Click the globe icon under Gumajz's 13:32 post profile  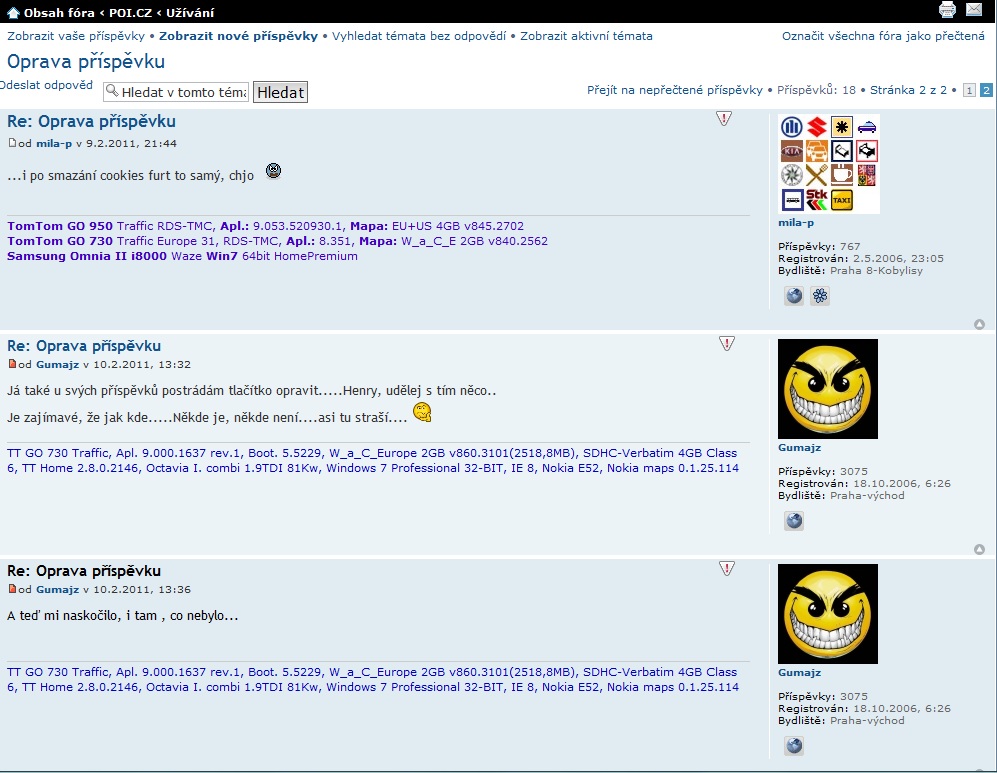coord(794,521)
